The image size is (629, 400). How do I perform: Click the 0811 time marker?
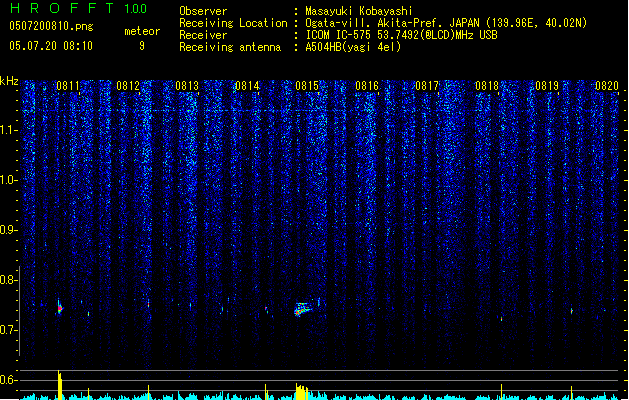click(x=68, y=86)
